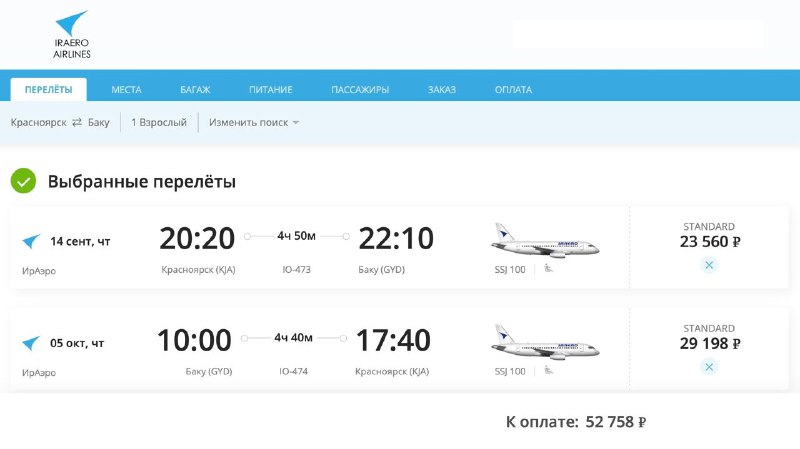Open the Оплата tab
This screenshot has height=449, width=800.
tap(513, 90)
